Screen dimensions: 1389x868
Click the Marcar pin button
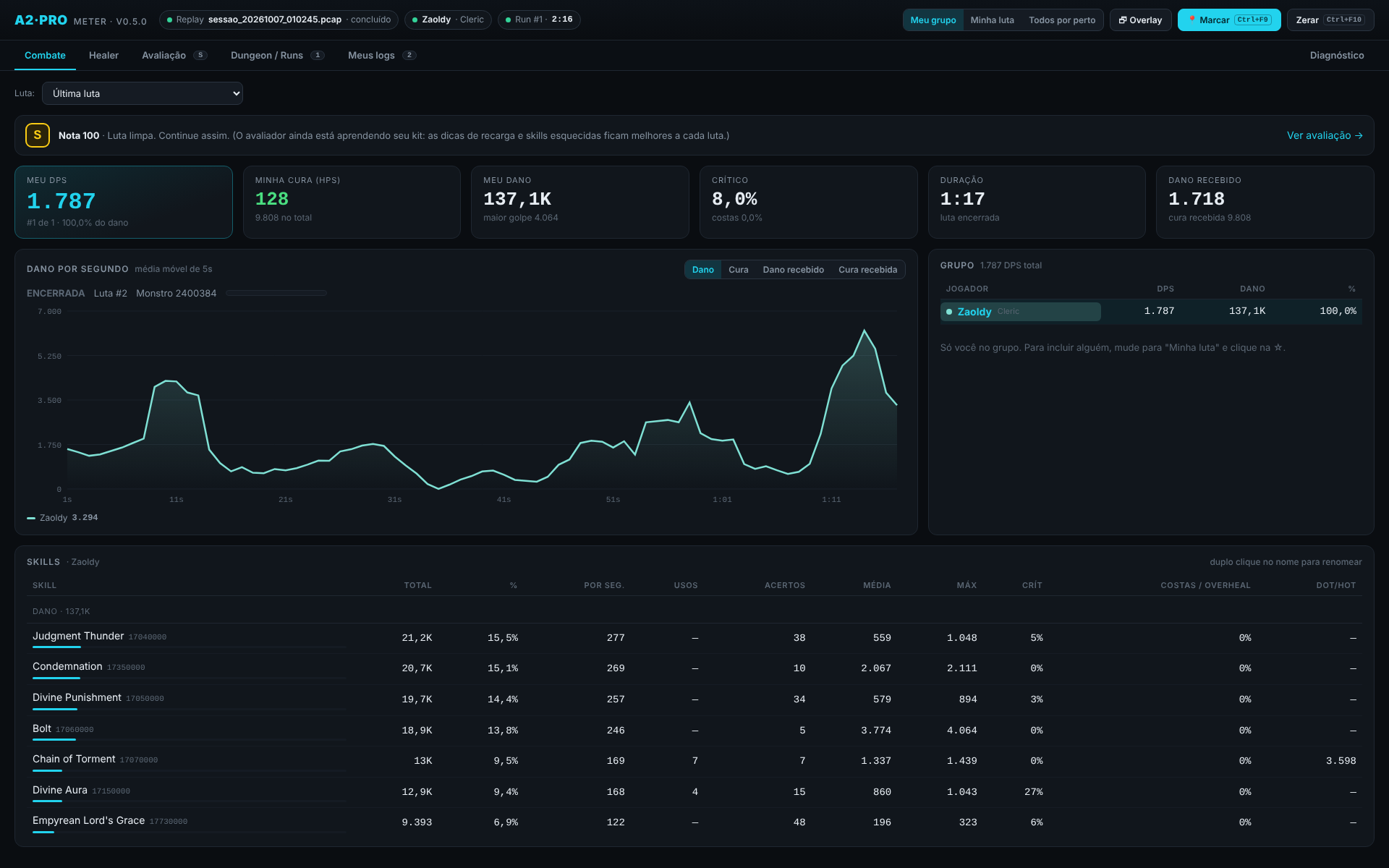pyautogui.click(x=1229, y=20)
